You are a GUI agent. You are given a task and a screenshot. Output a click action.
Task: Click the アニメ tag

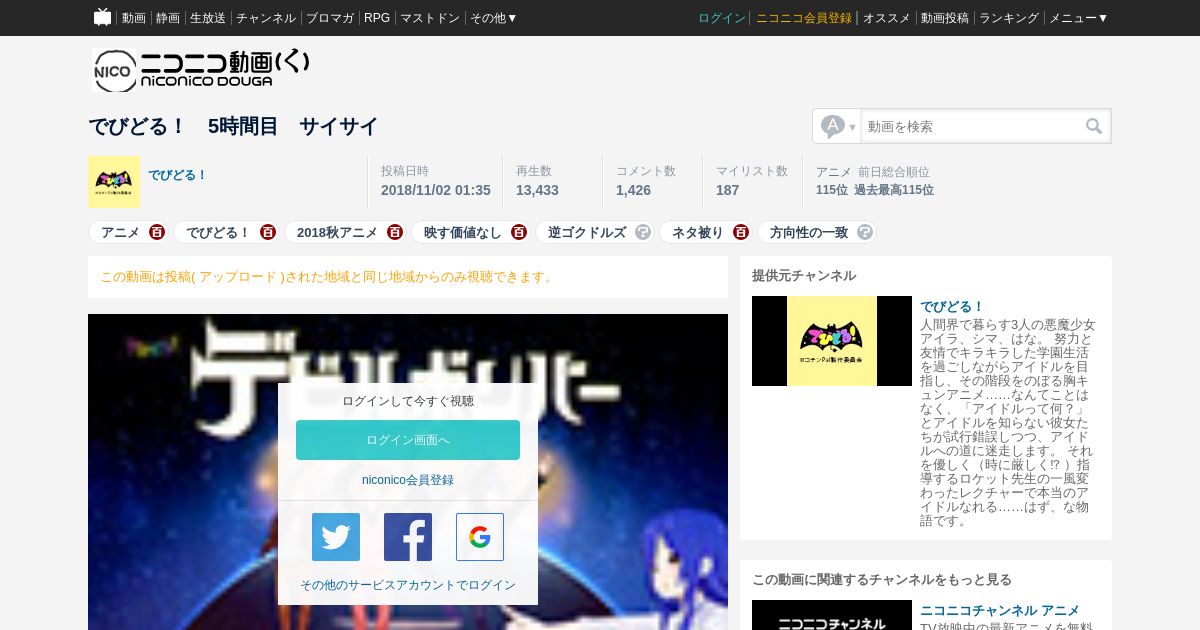tap(120, 232)
